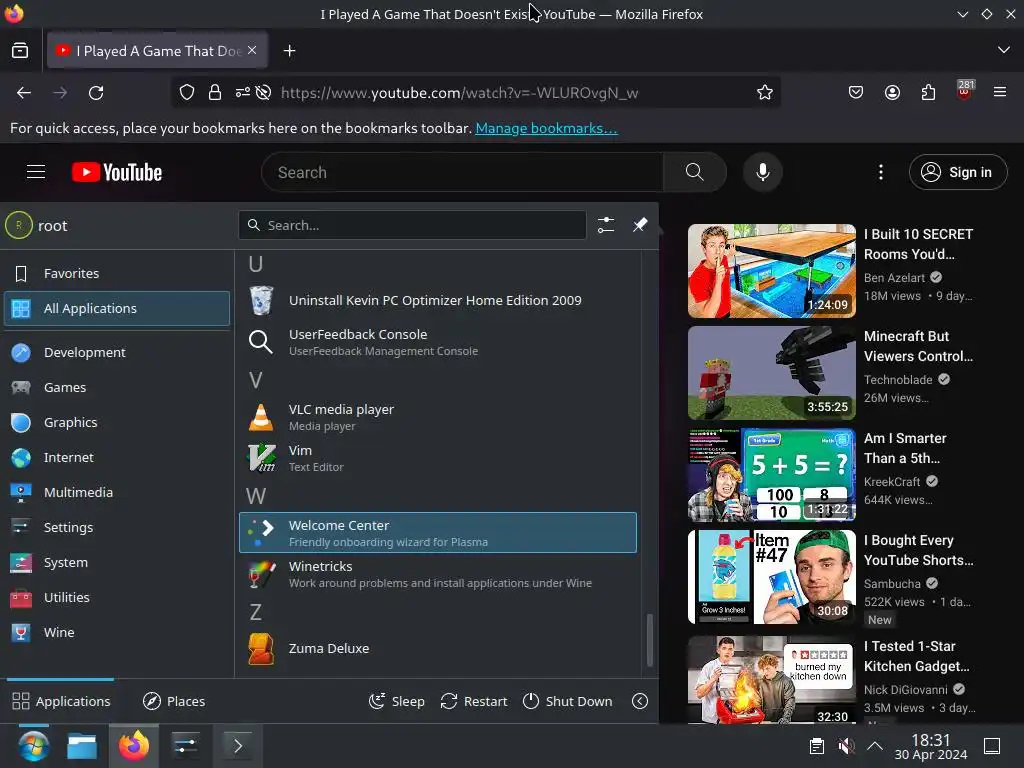This screenshot has height=768, width=1024.
Task: Switch to the Applications tab
Action: pyautogui.click(x=61, y=701)
